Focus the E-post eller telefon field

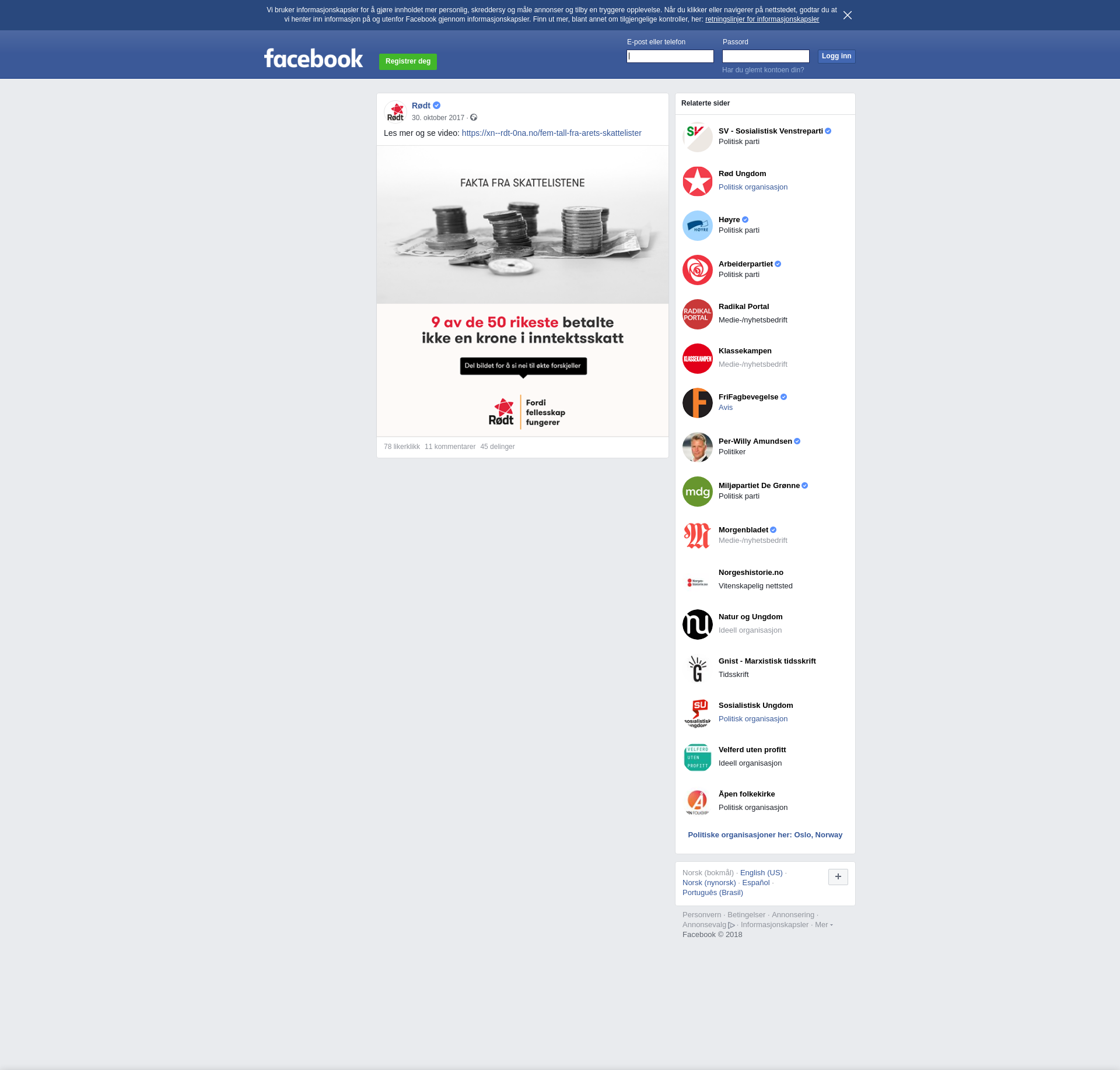[670, 56]
